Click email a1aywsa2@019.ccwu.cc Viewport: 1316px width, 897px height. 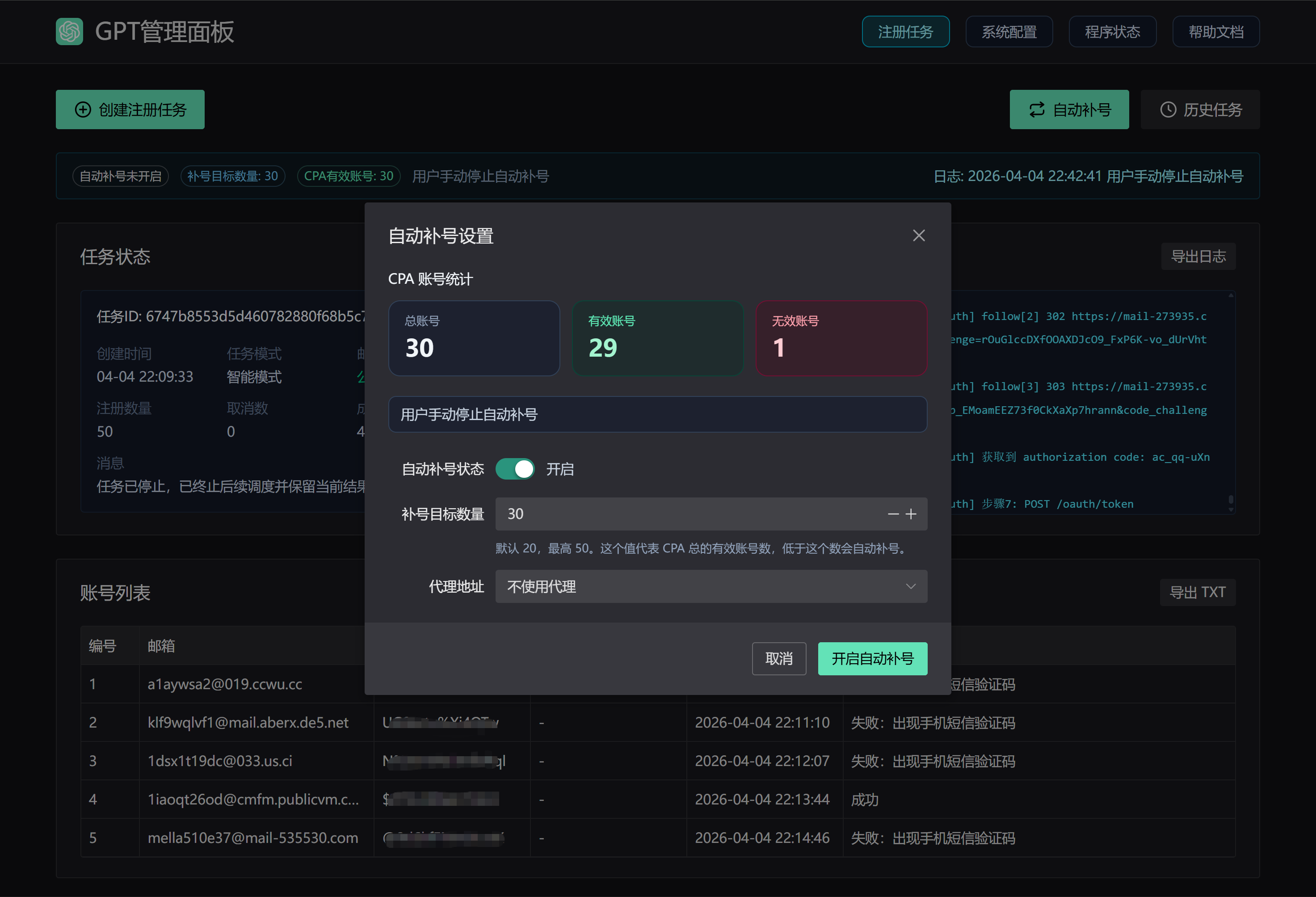225,684
